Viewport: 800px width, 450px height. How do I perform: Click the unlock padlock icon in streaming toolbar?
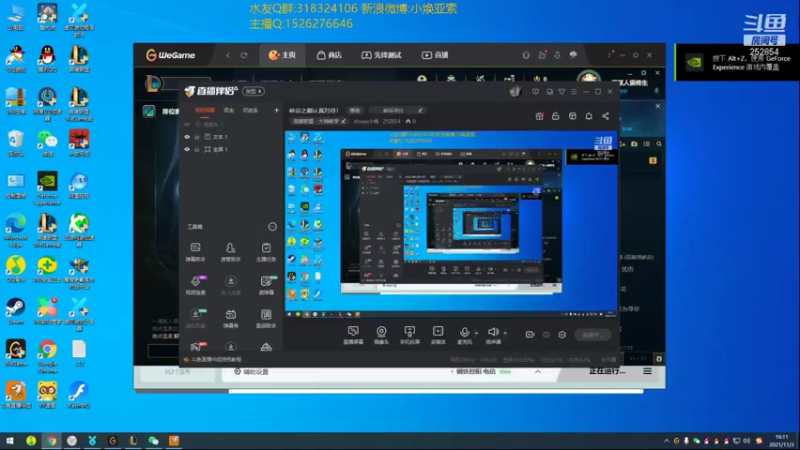tap(556, 116)
